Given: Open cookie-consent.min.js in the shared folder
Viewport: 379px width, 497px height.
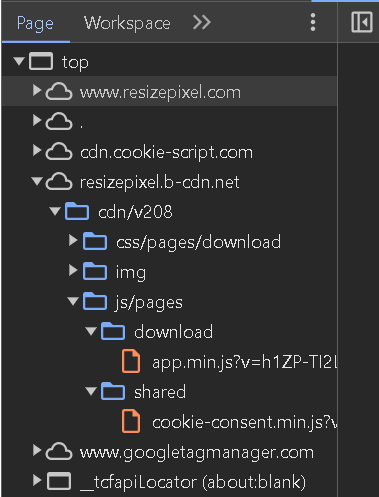Looking at the screenshot, I should pos(245,422).
